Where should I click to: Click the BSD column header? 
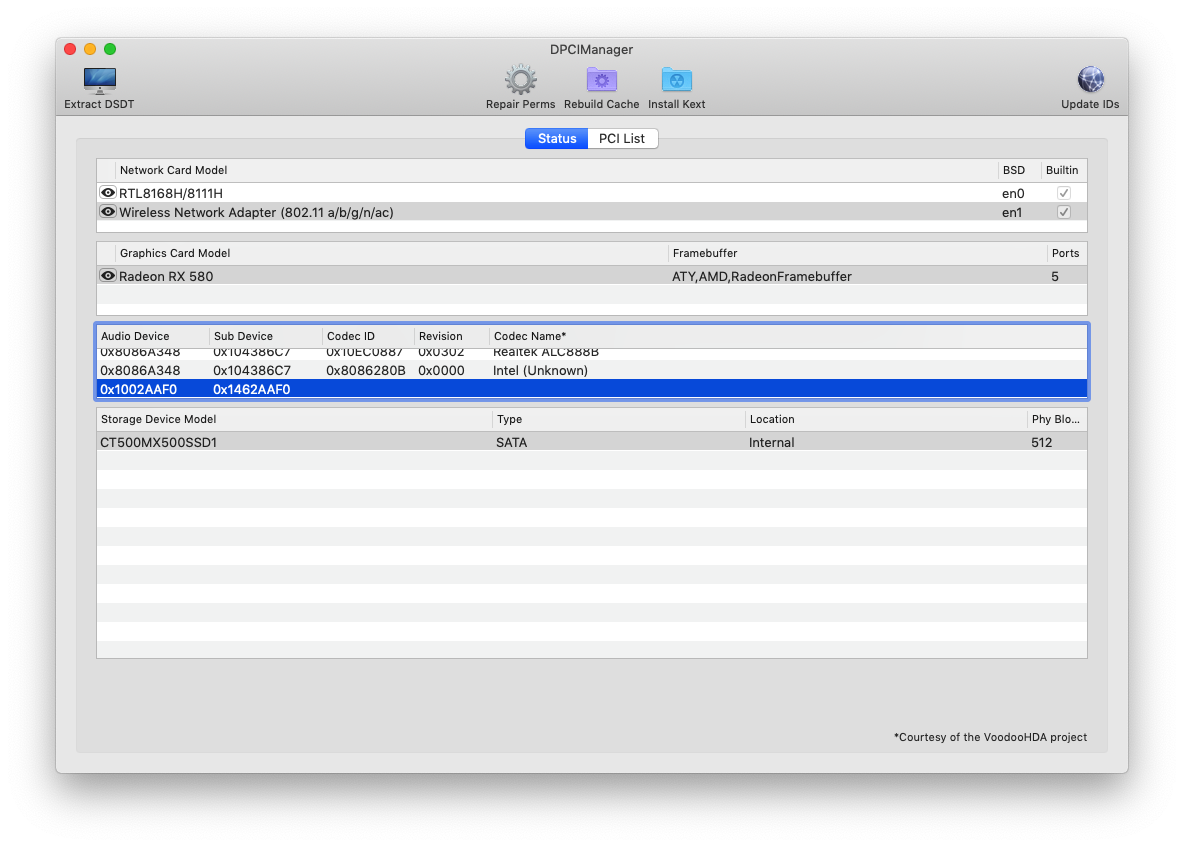(1019, 170)
